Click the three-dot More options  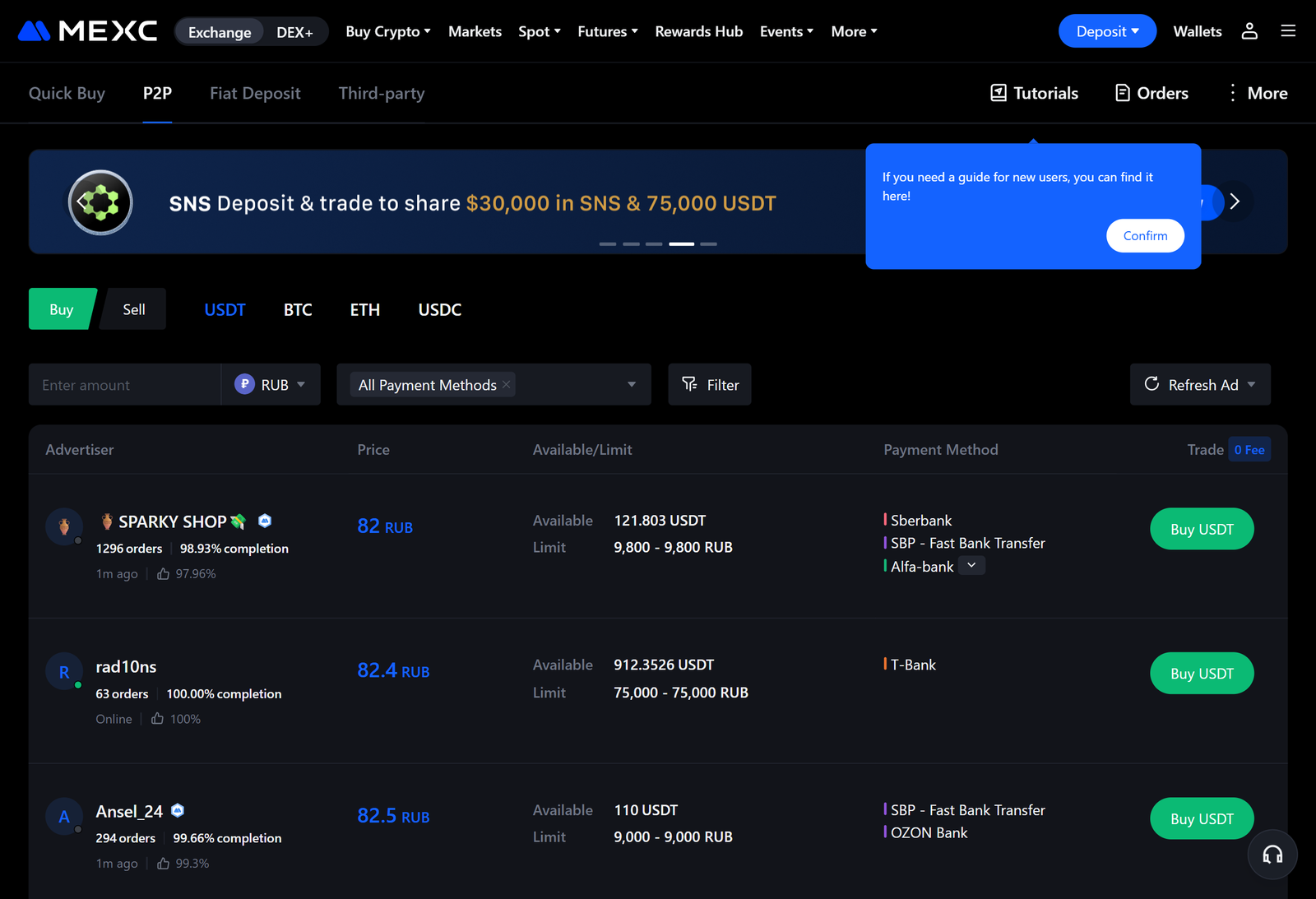coord(1257,93)
